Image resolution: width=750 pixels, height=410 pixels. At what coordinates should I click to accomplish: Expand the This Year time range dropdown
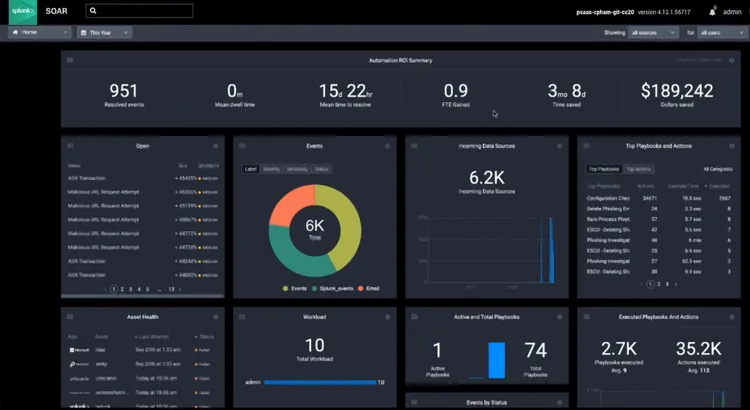click(107, 32)
